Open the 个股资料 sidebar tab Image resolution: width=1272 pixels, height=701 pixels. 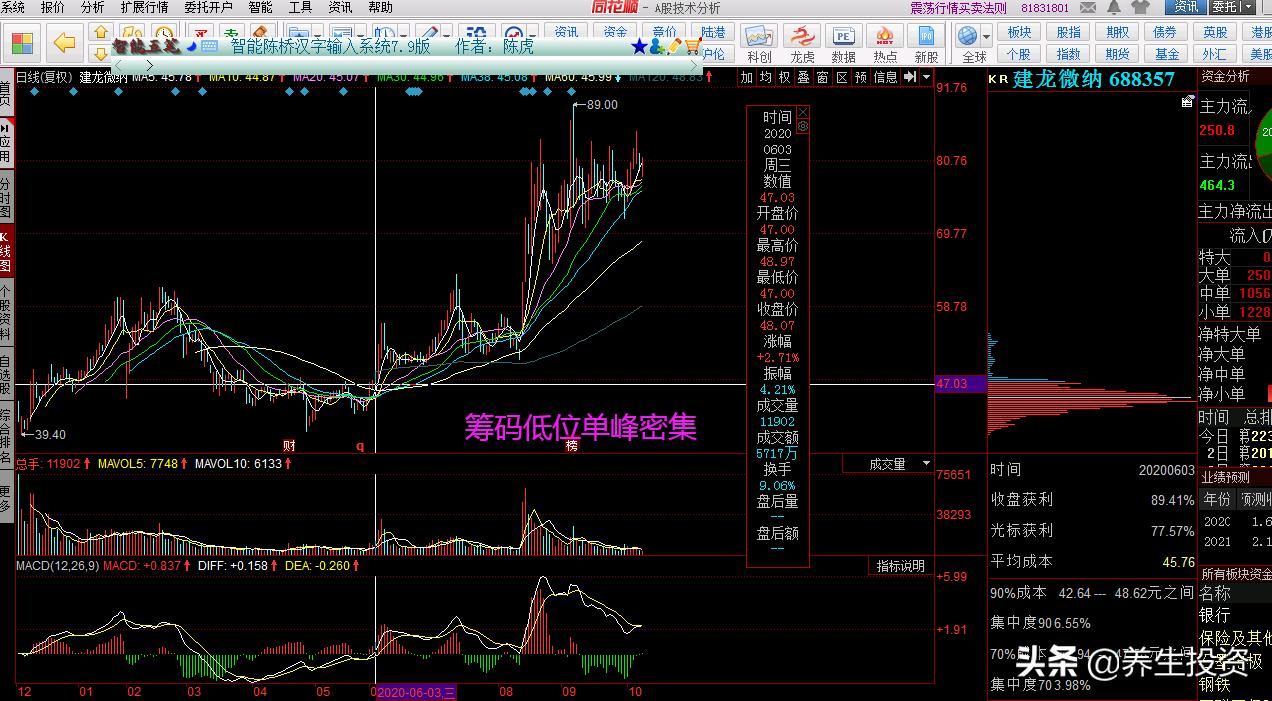coord(6,313)
